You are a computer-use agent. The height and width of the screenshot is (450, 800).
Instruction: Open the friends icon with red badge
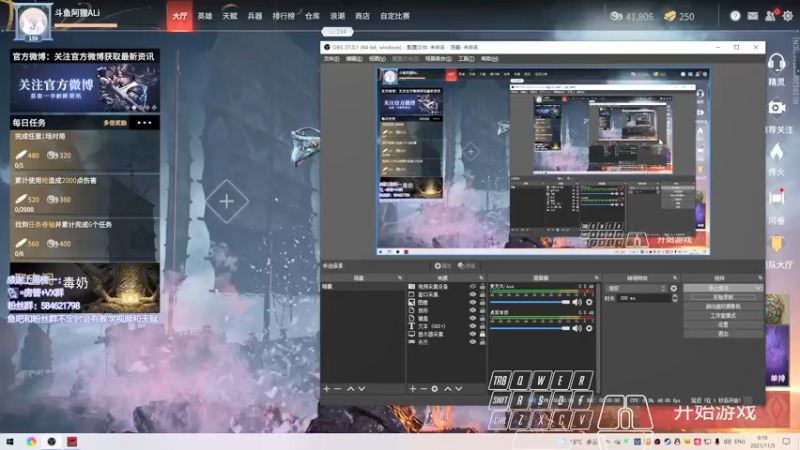770,16
